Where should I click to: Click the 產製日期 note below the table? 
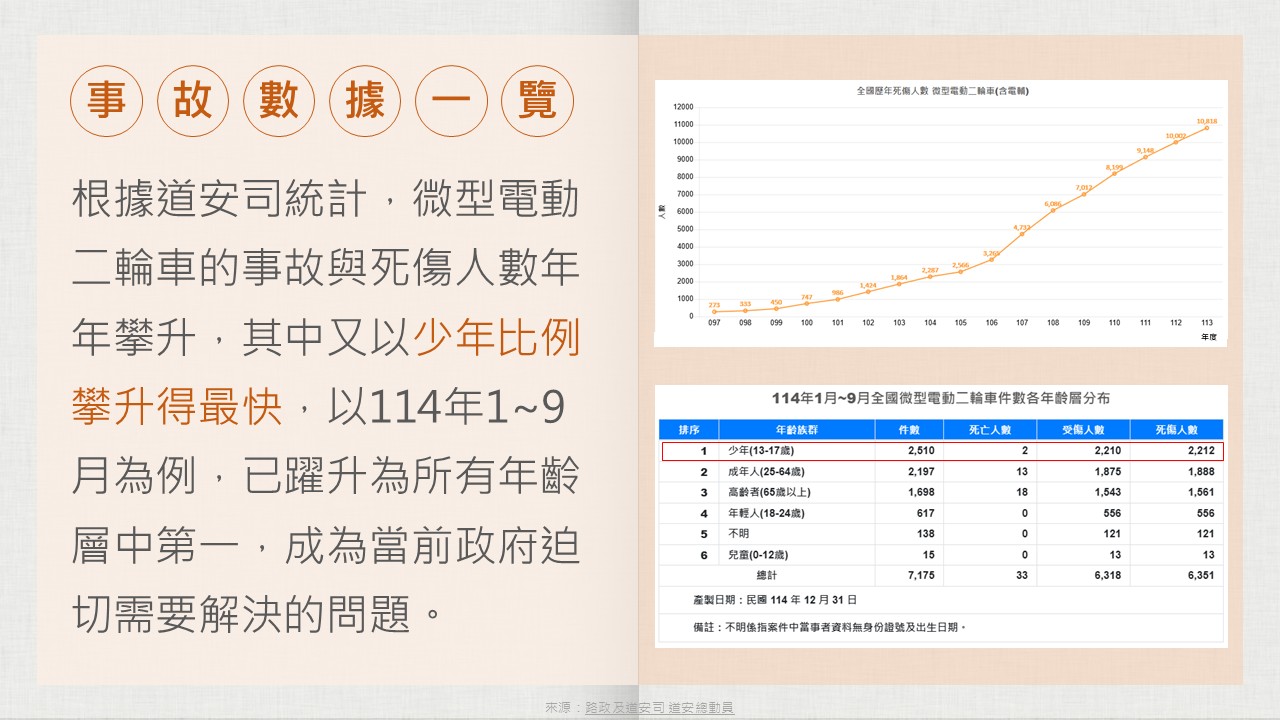(761, 600)
